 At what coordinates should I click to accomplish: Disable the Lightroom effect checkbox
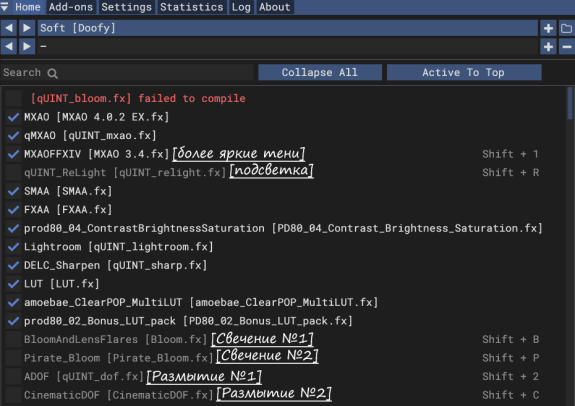[x=14, y=246]
